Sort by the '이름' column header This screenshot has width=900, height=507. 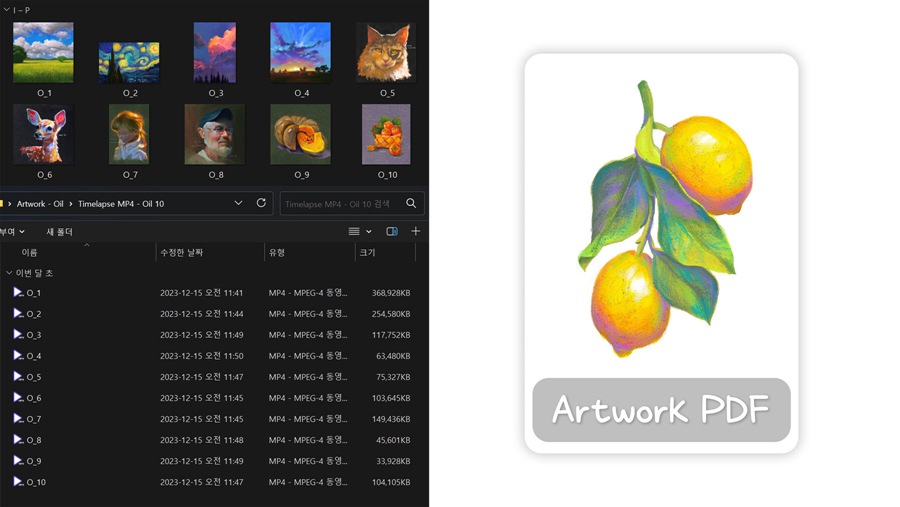30,253
